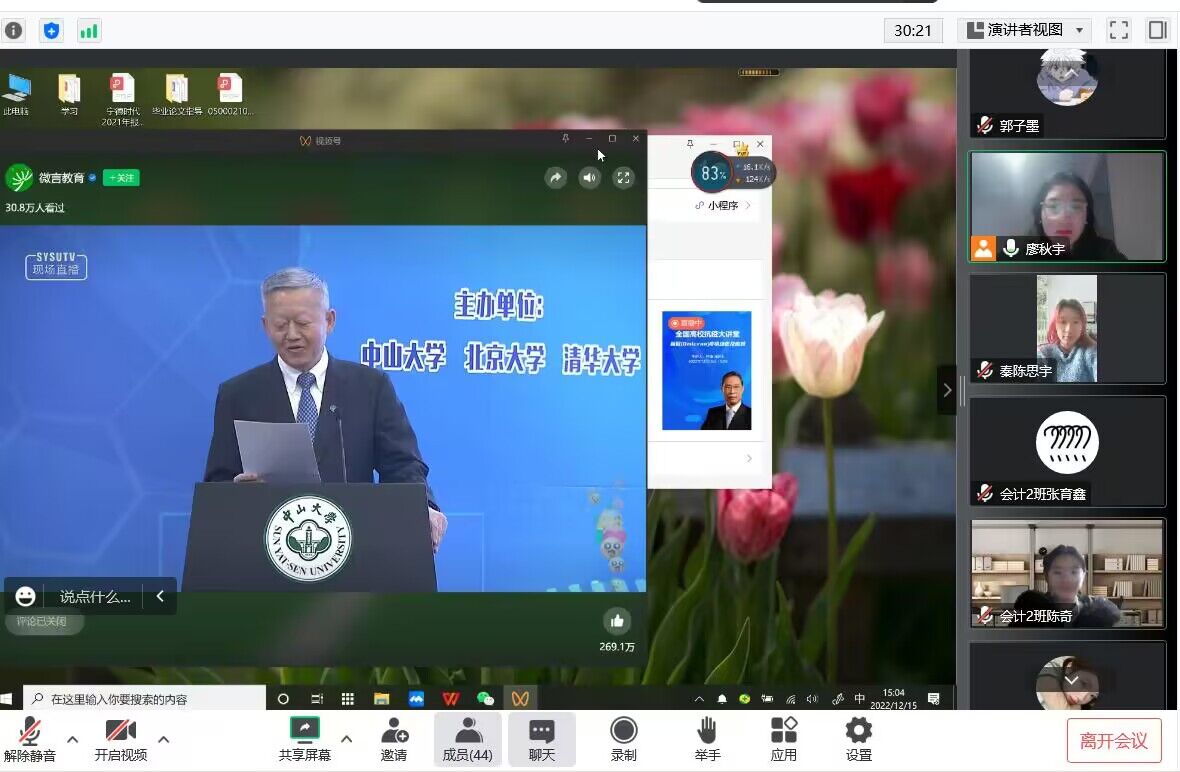This screenshot has height=772, width=1180.
Task: Click the green +关注 follow button
Action: [x=121, y=178]
